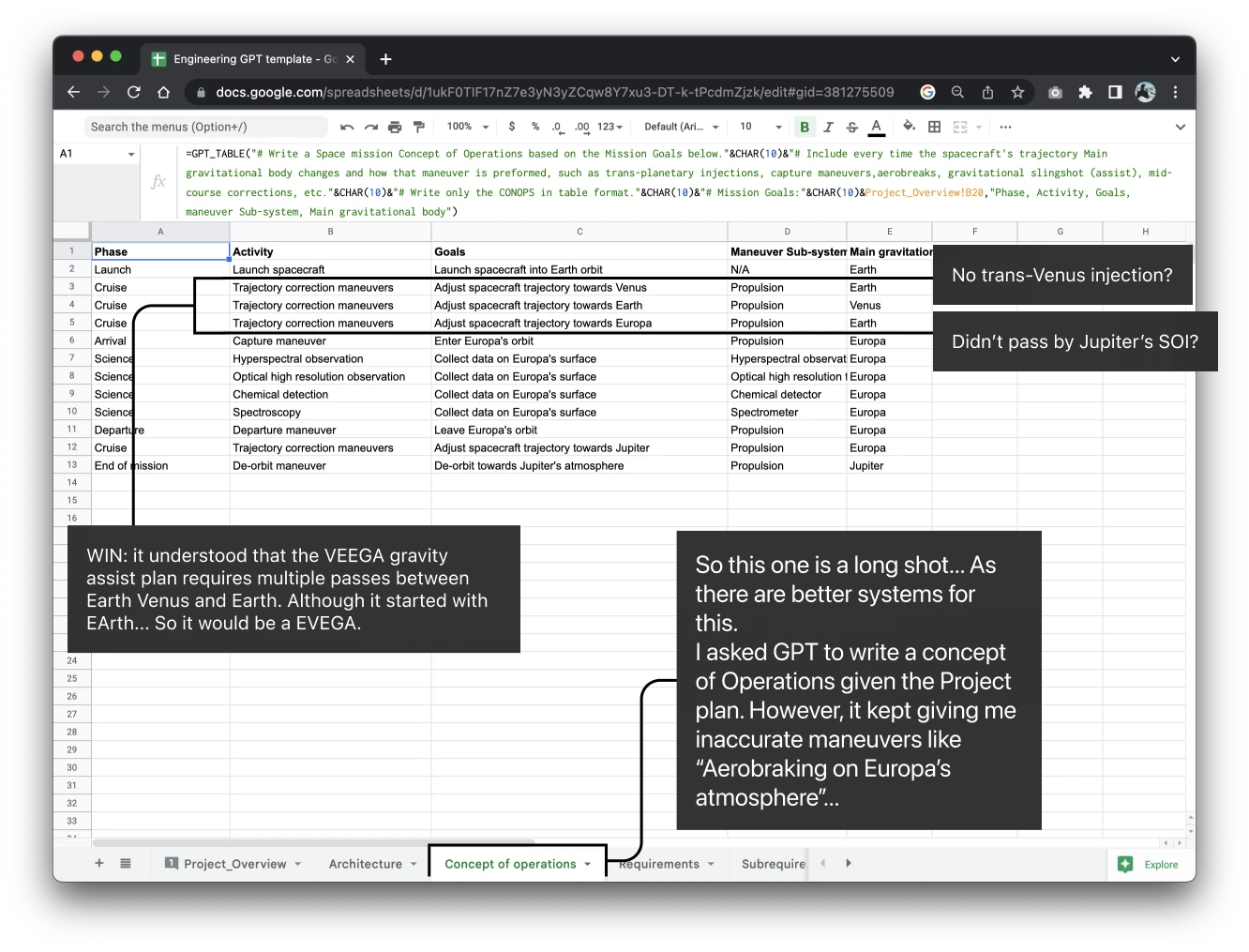
Task: Activate the paint format tool
Action: pyautogui.click(x=419, y=127)
